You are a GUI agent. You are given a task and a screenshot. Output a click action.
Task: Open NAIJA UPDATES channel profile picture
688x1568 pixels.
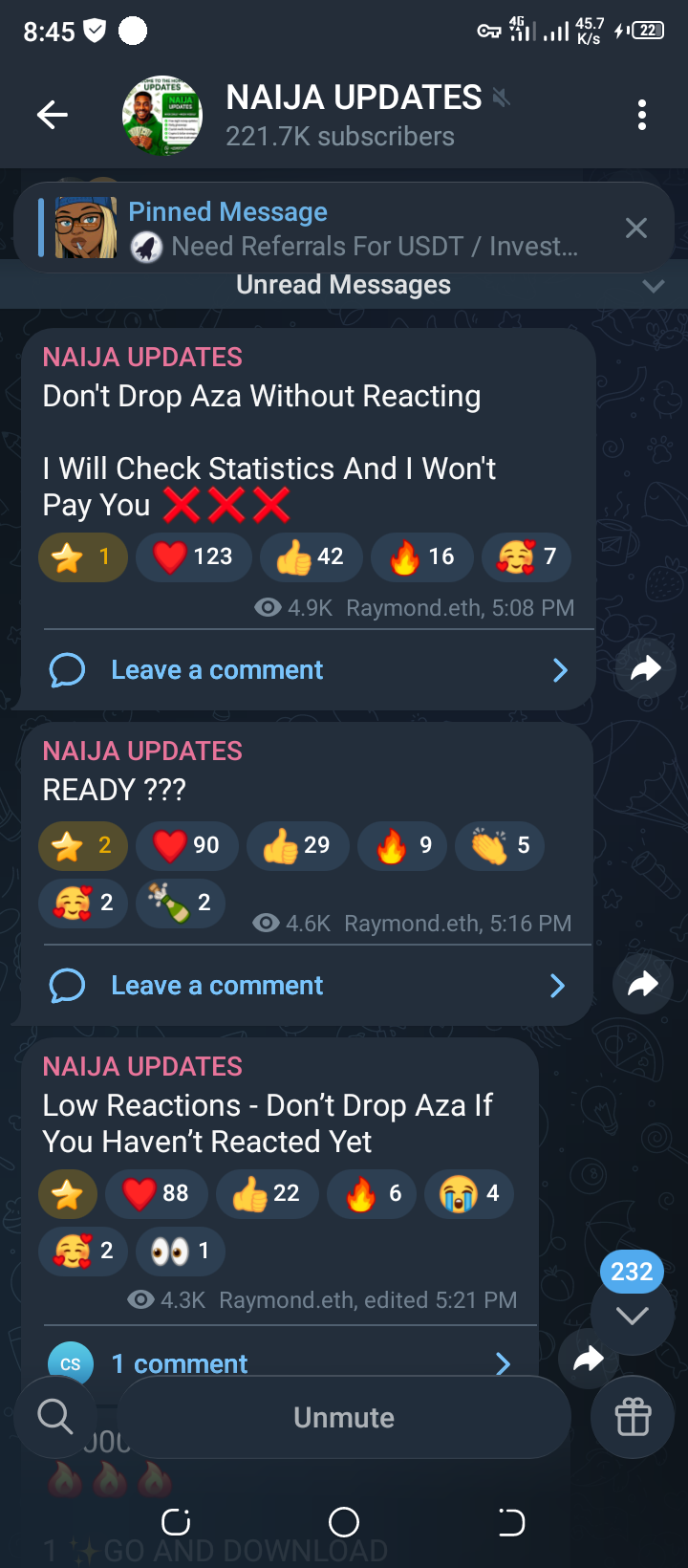tap(161, 116)
